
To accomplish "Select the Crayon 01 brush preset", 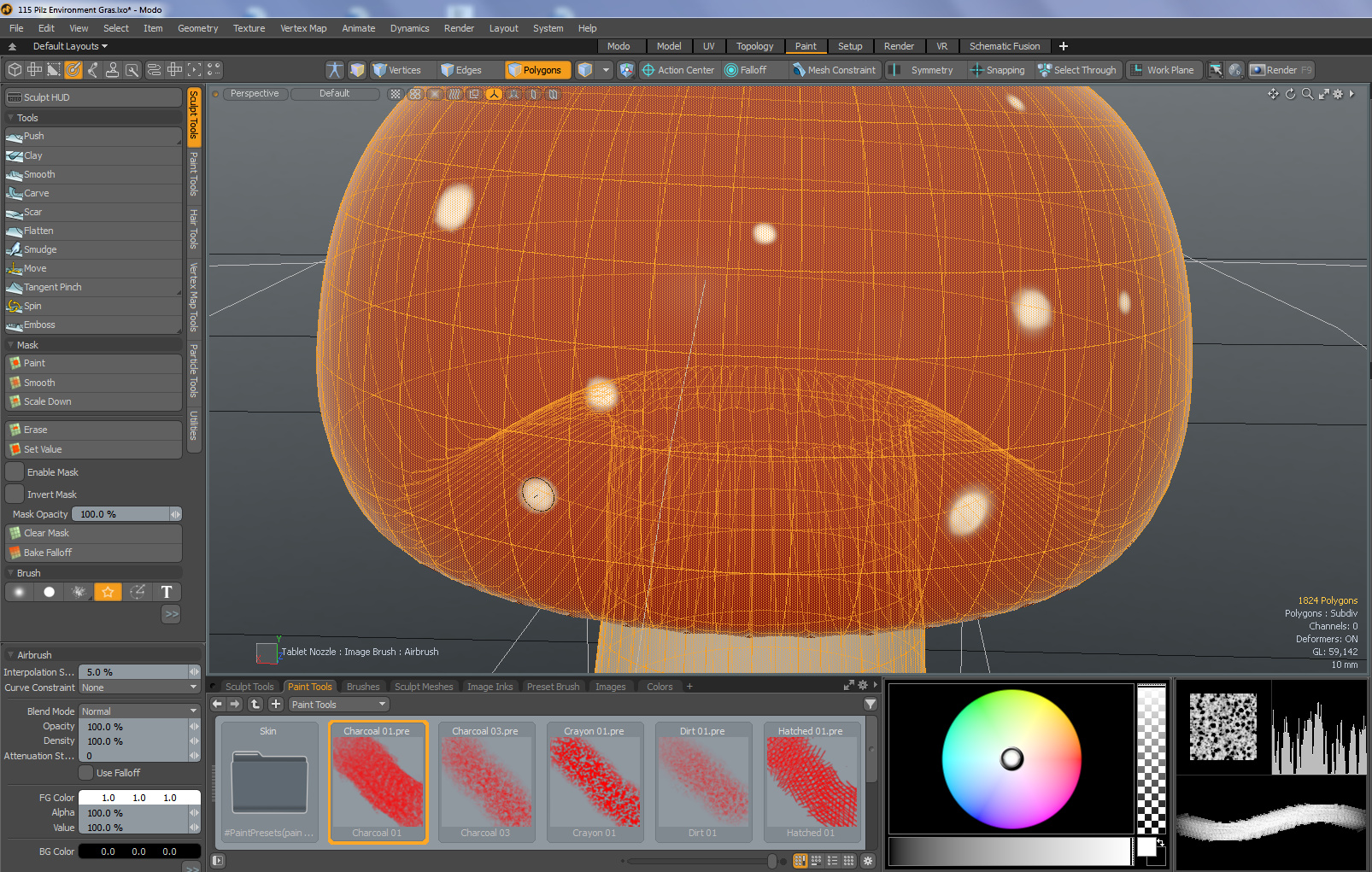I will tap(594, 782).
